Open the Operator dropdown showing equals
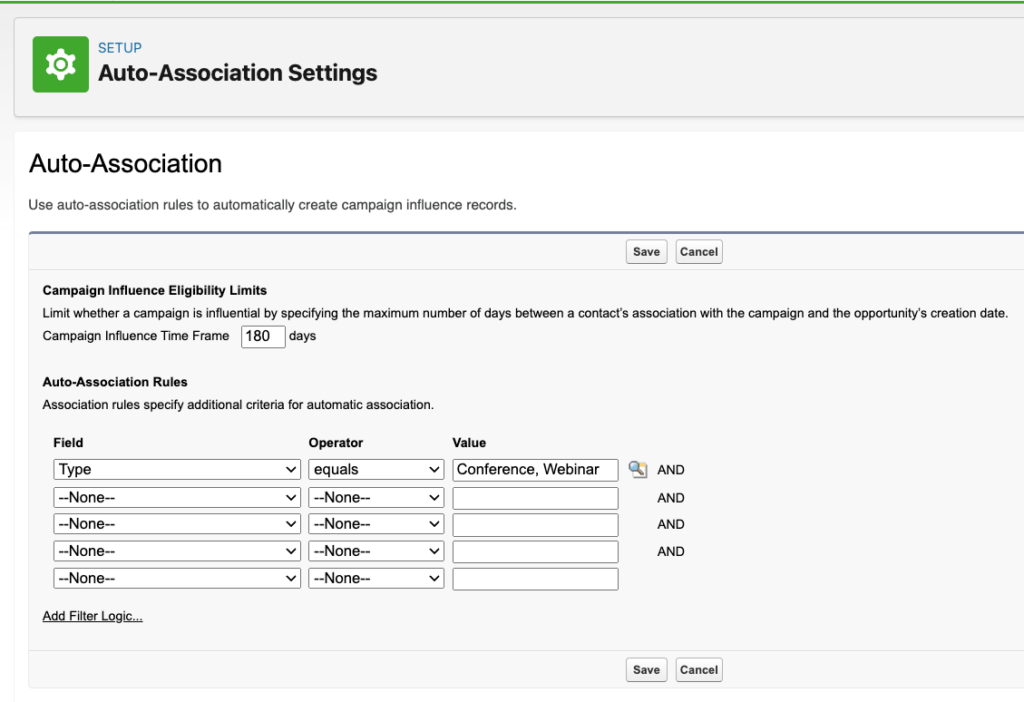The image size is (1024, 702). pos(376,469)
